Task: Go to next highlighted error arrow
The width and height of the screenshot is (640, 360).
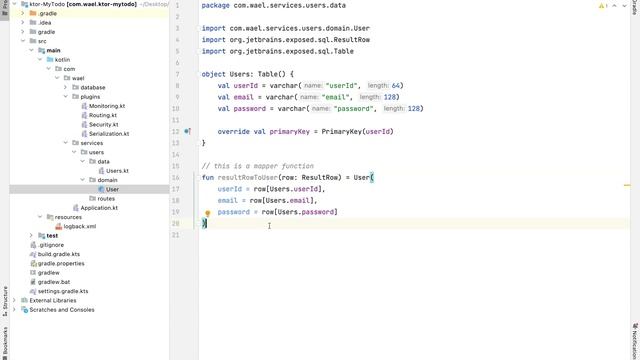Action: point(624,6)
